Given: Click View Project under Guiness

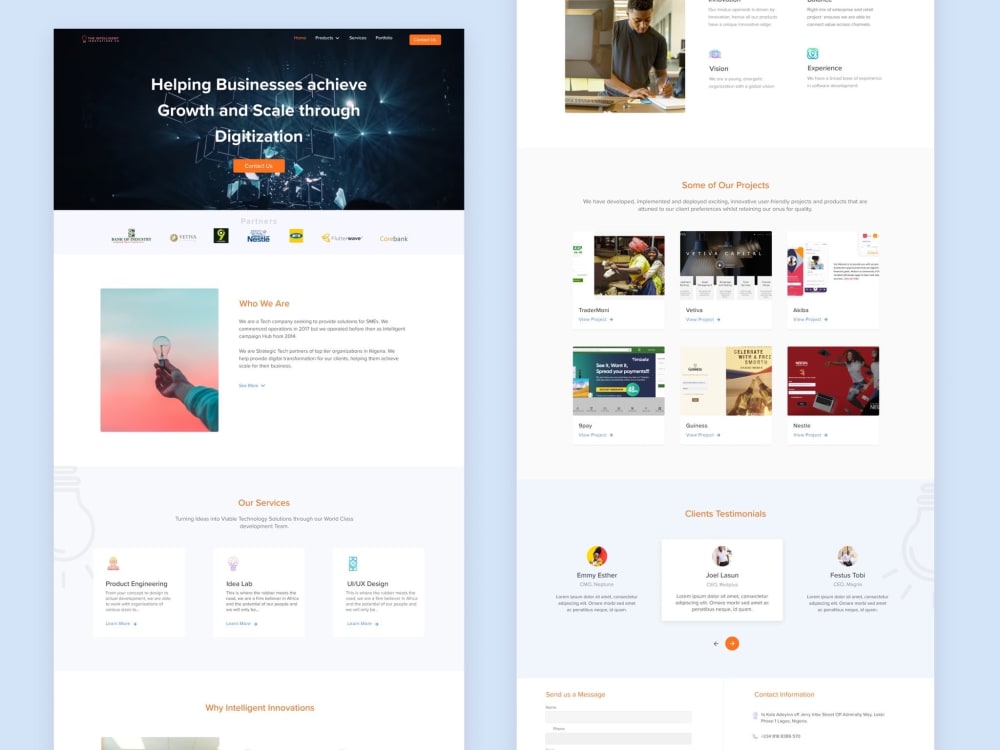Looking at the screenshot, I should point(703,435).
